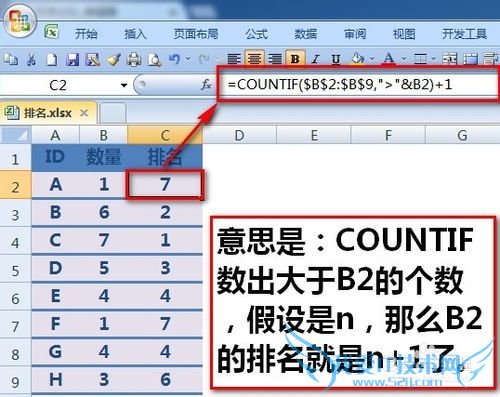Open the 审阅 ribbon tab

(x=355, y=34)
